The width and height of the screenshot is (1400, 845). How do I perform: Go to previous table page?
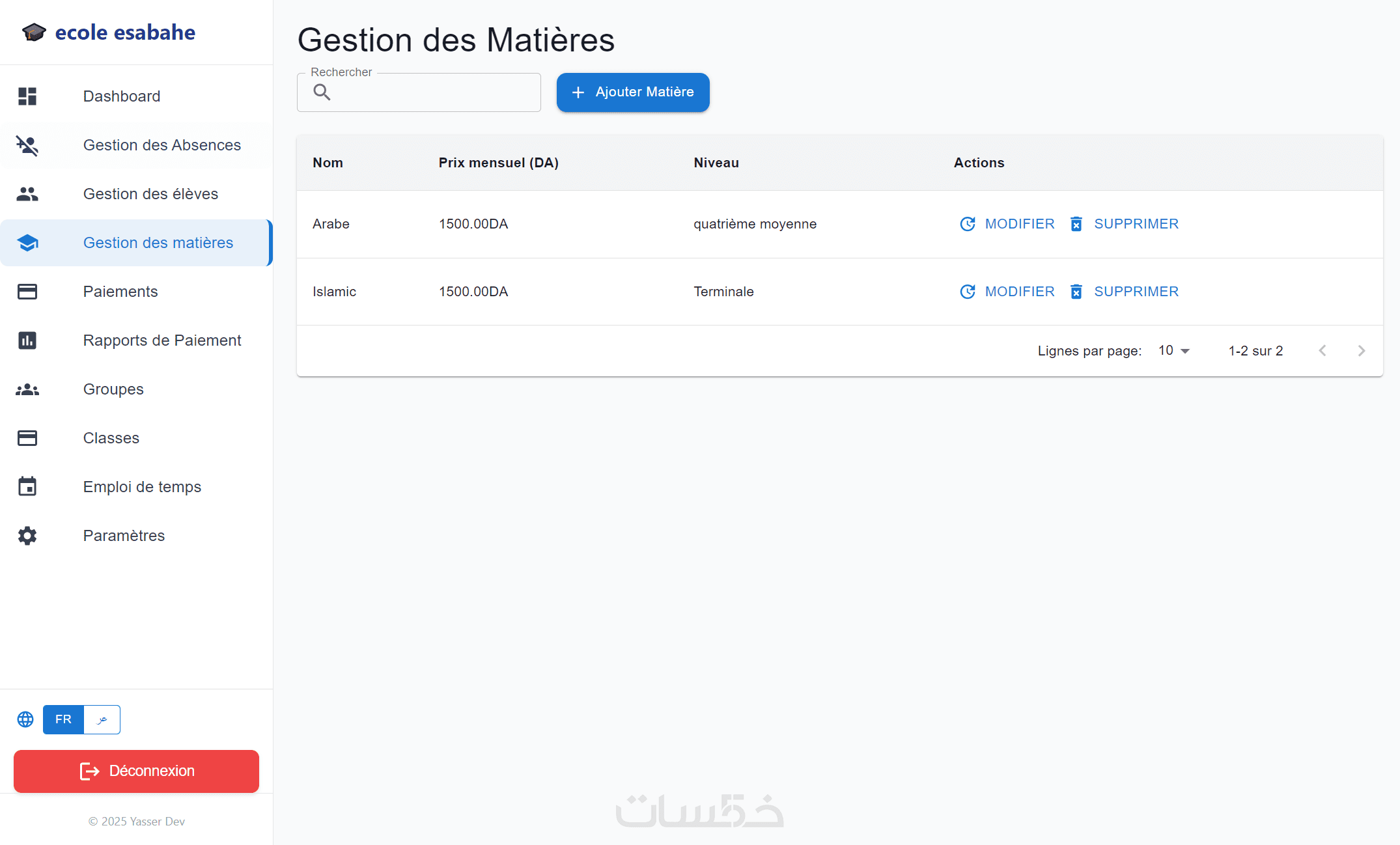pyautogui.click(x=1323, y=351)
